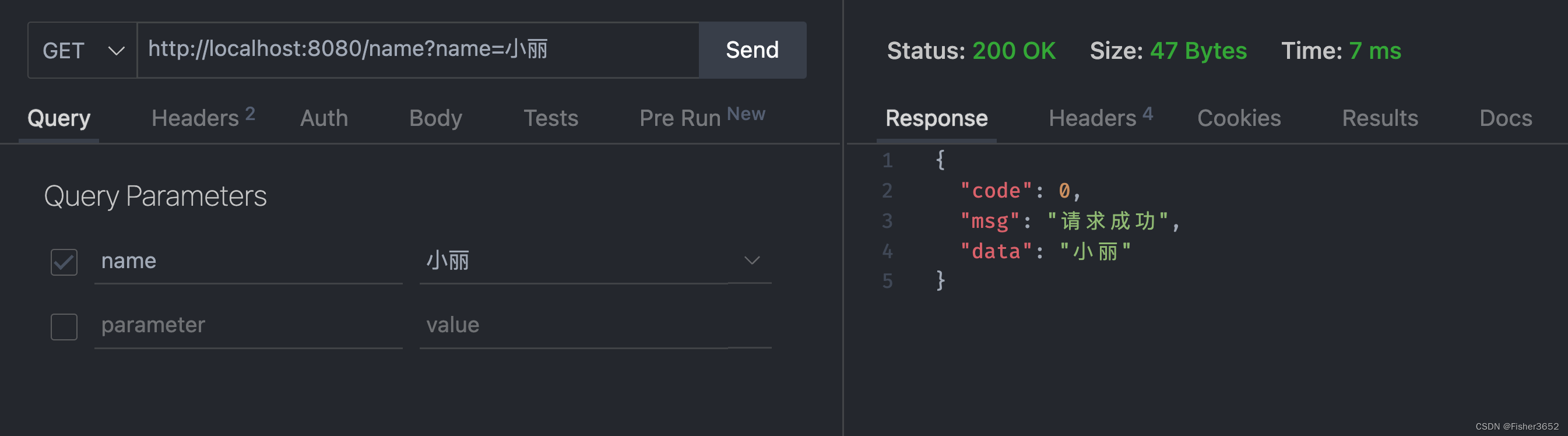This screenshot has height=436, width=1568.
Task: Click the "data" key in response
Action: click(x=996, y=251)
